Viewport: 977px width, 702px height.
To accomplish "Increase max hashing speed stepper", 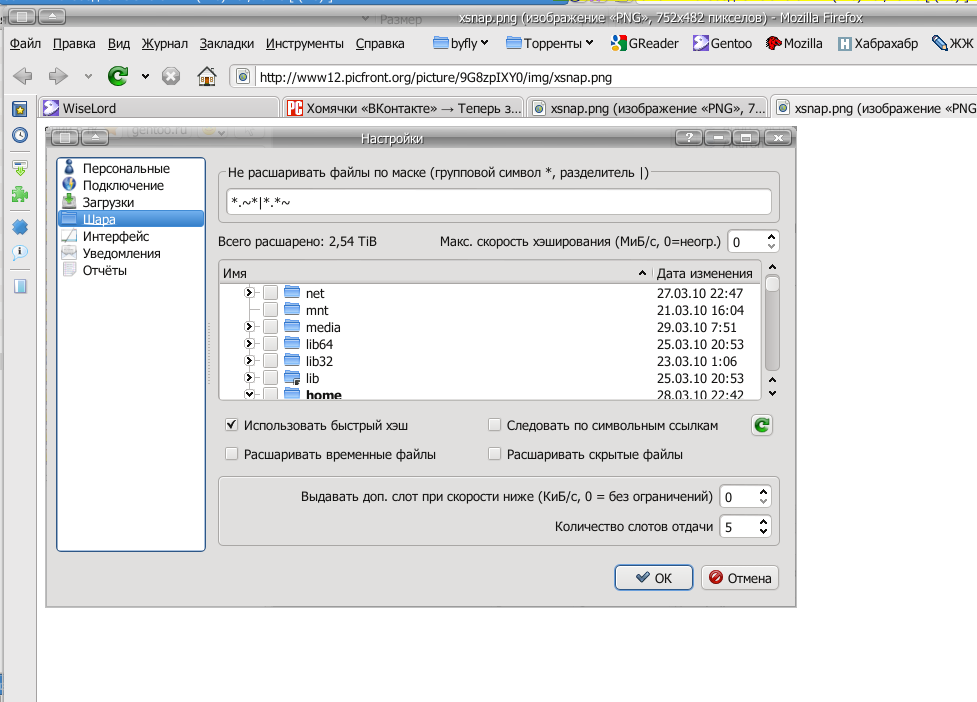I will point(771,237).
